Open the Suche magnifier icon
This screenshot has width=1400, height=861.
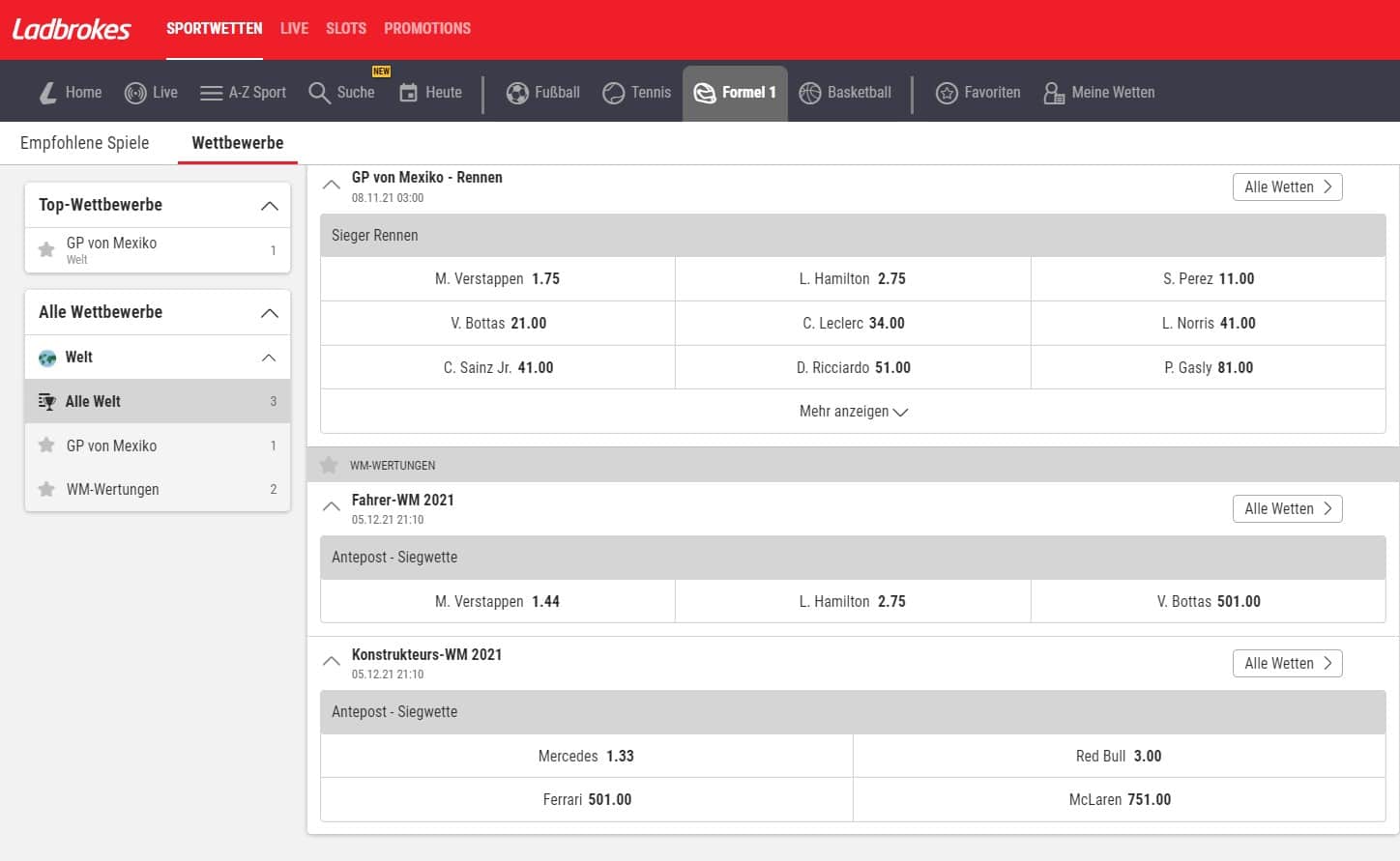319,93
